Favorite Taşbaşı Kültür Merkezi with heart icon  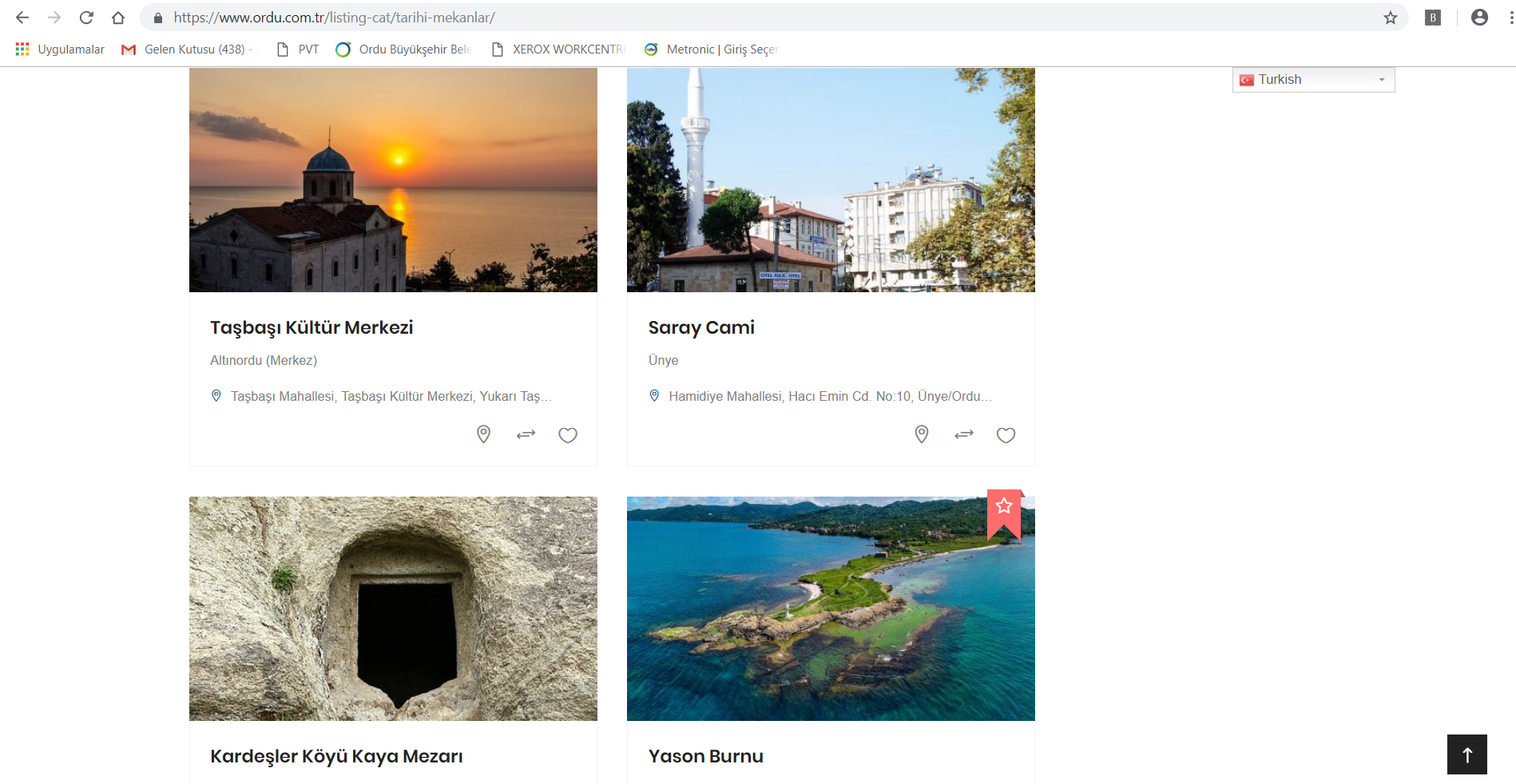[568, 435]
